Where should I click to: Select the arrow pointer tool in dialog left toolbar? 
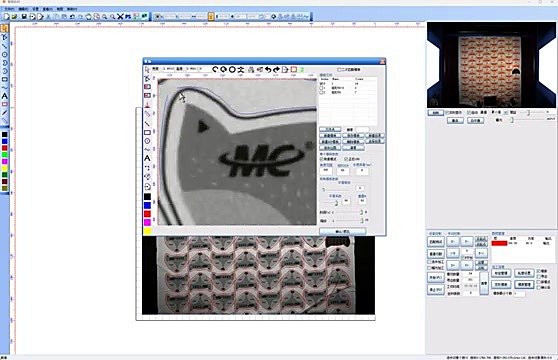(x=147, y=69)
